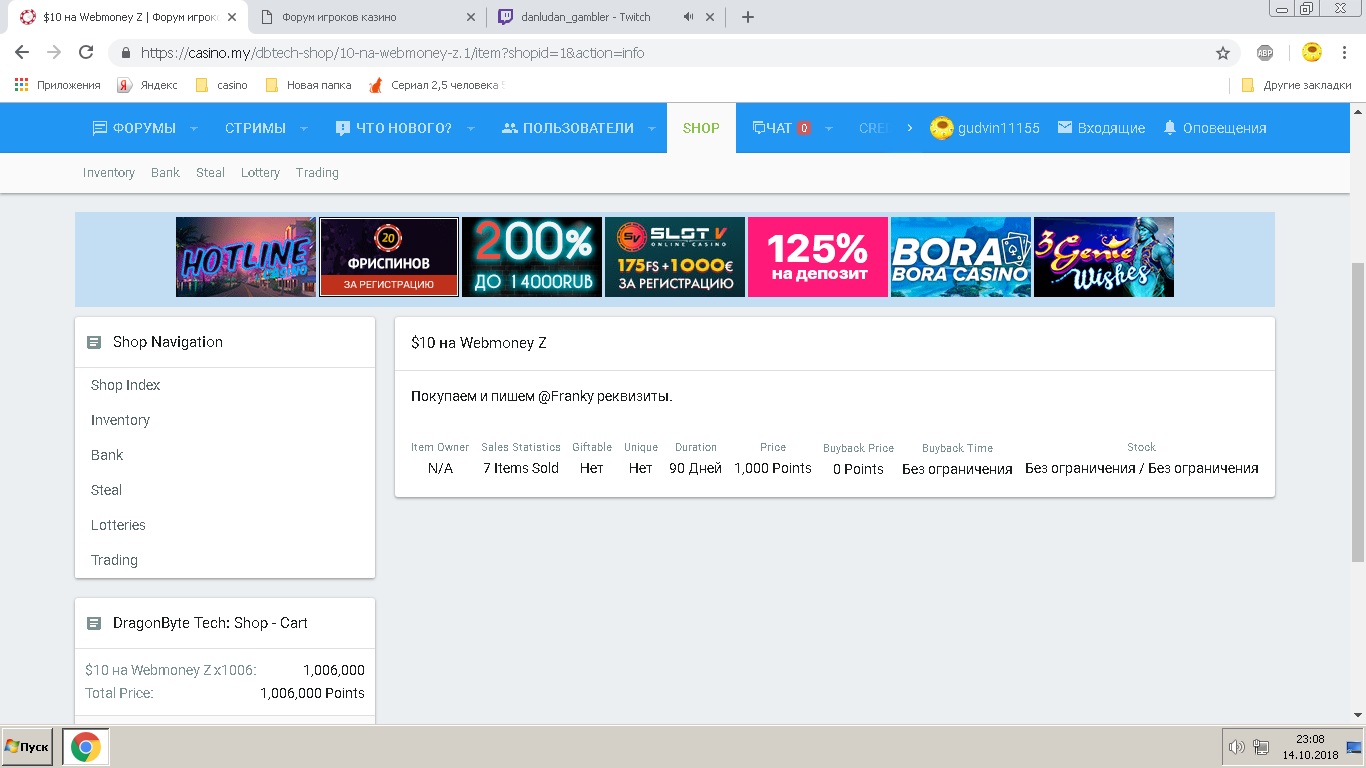Screen dimensions: 1366x768
Task: Click the $10 на Webmoney Z item title
Action: tap(479, 343)
